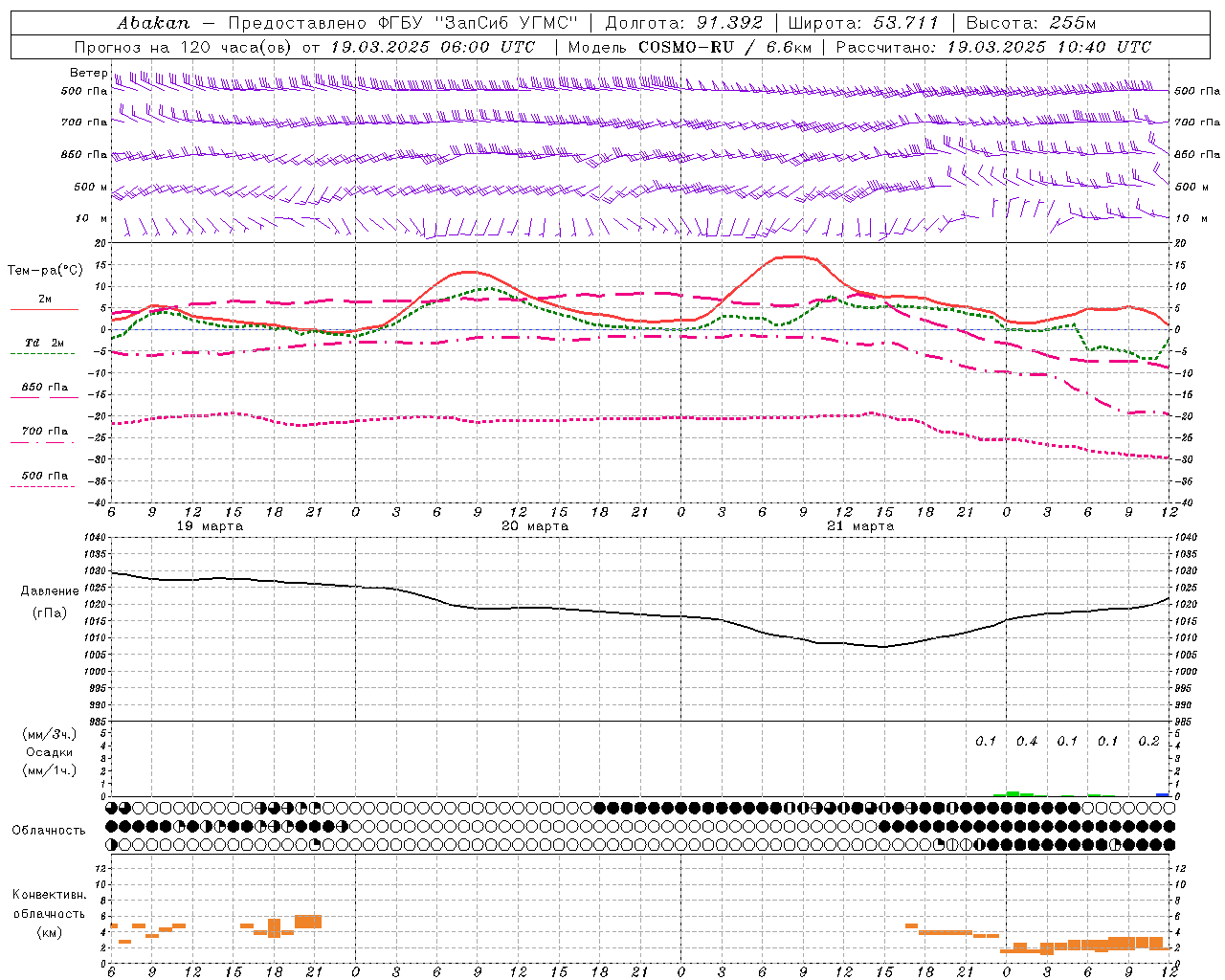Click the "850 гПа" temperature legend entry
The height and width of the screenshot is (980, 1225).
tap(45, 388)
